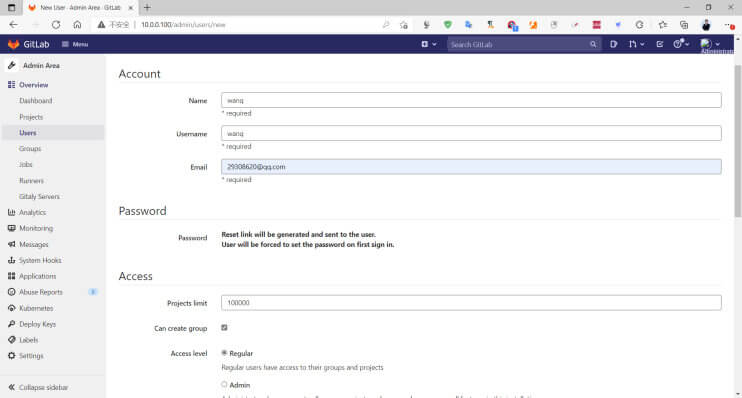Open Overview in the sidebar

tap(34, 85)
